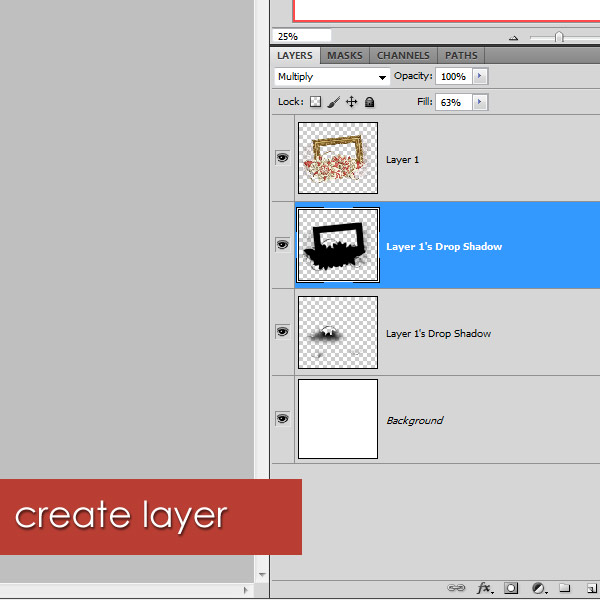Click the Opacity 100% value field

pos(454,77)
